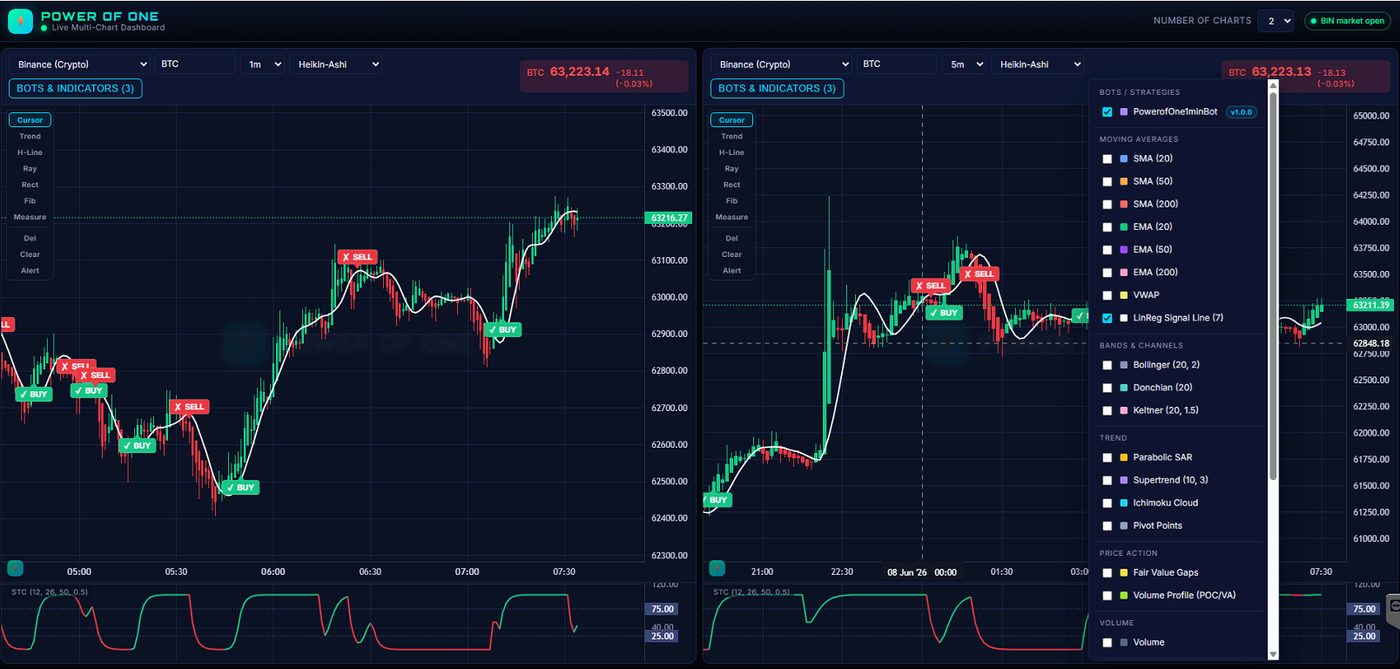Select Ray tool on the 1m chart
Screen dimensions: 1400x669
31,168
